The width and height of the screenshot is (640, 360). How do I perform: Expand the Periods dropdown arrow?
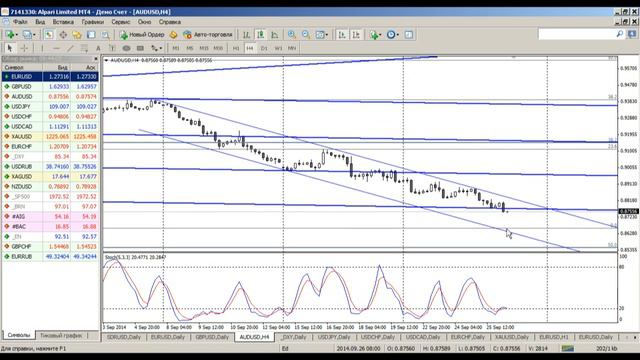(398, 35)
